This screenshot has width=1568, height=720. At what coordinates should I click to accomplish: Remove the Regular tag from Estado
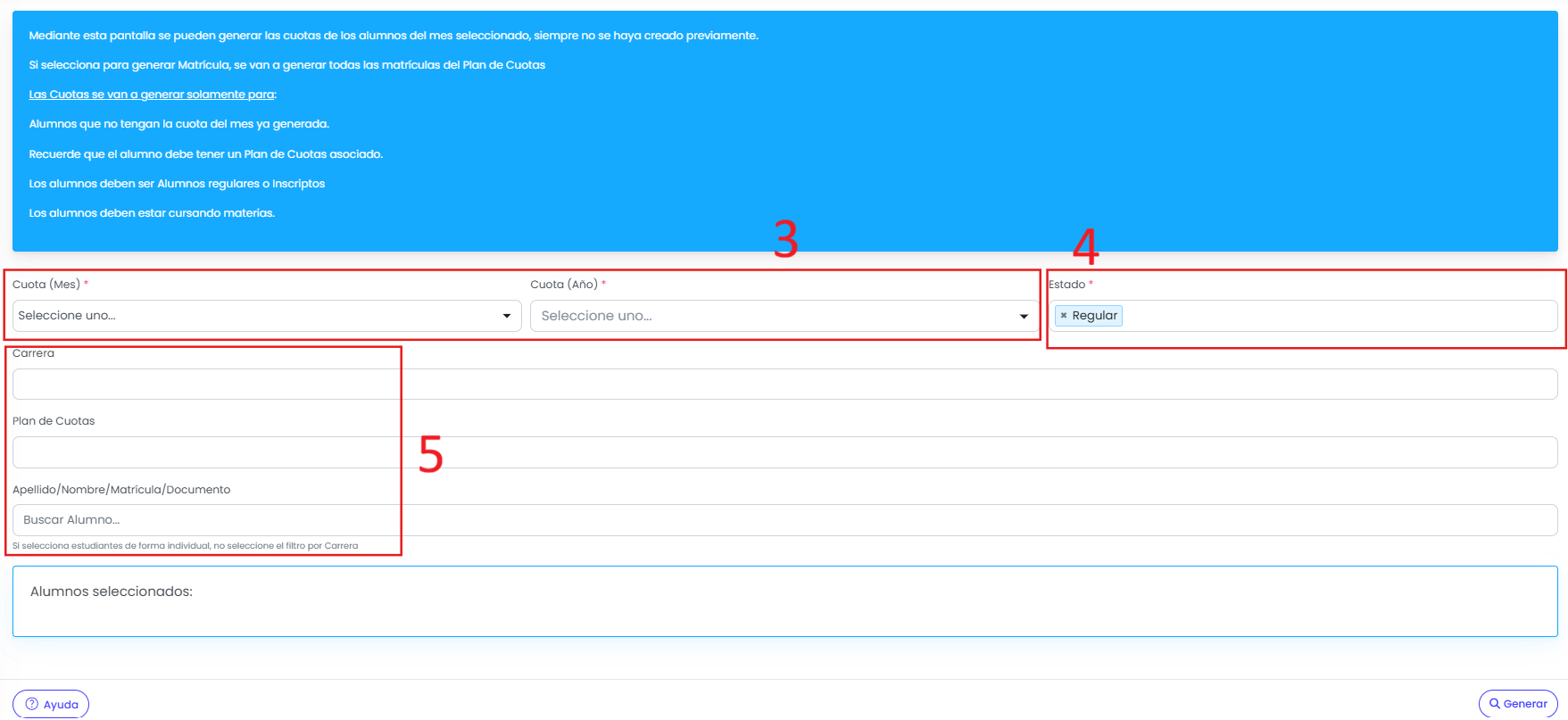(x=1064, y=316)
